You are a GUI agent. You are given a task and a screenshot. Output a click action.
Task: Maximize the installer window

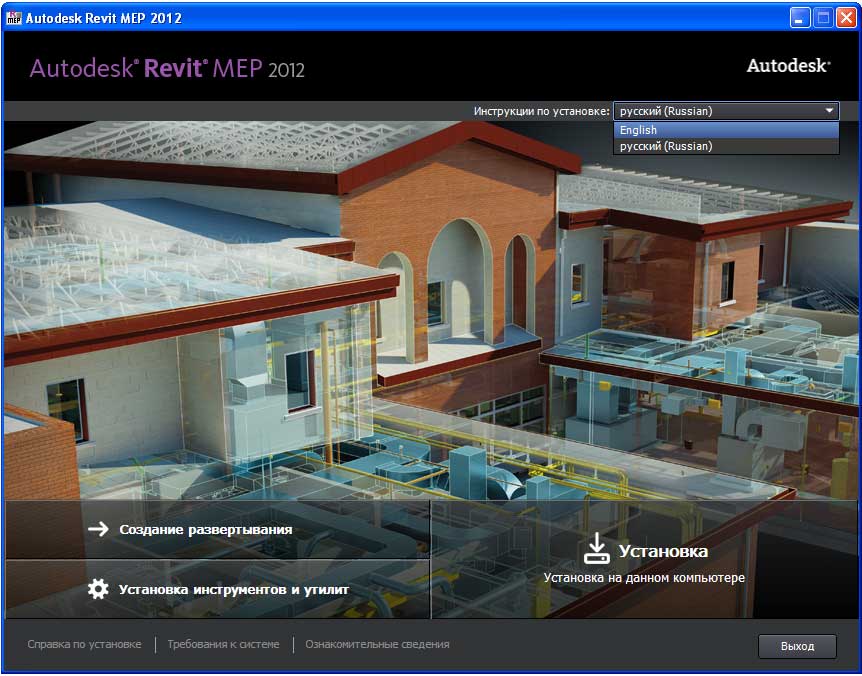(823, 18)
